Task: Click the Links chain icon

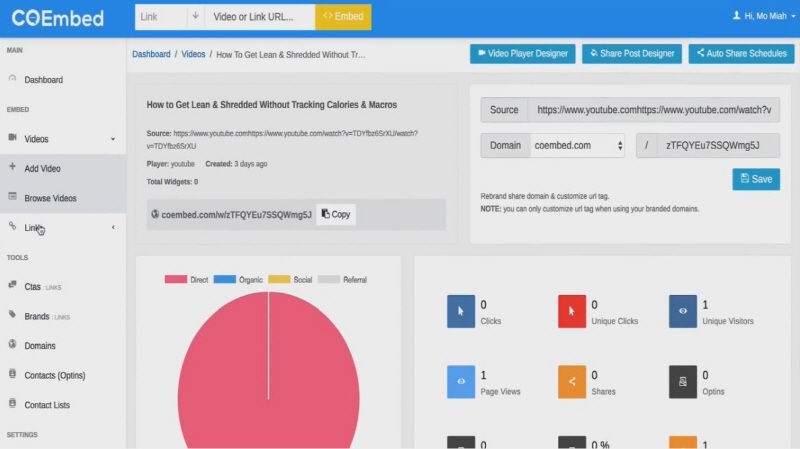Action: click(x=12, y=226)
